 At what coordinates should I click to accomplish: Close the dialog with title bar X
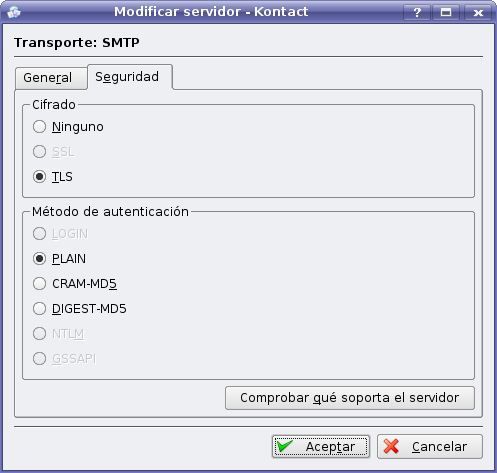[x=478, y=12]
